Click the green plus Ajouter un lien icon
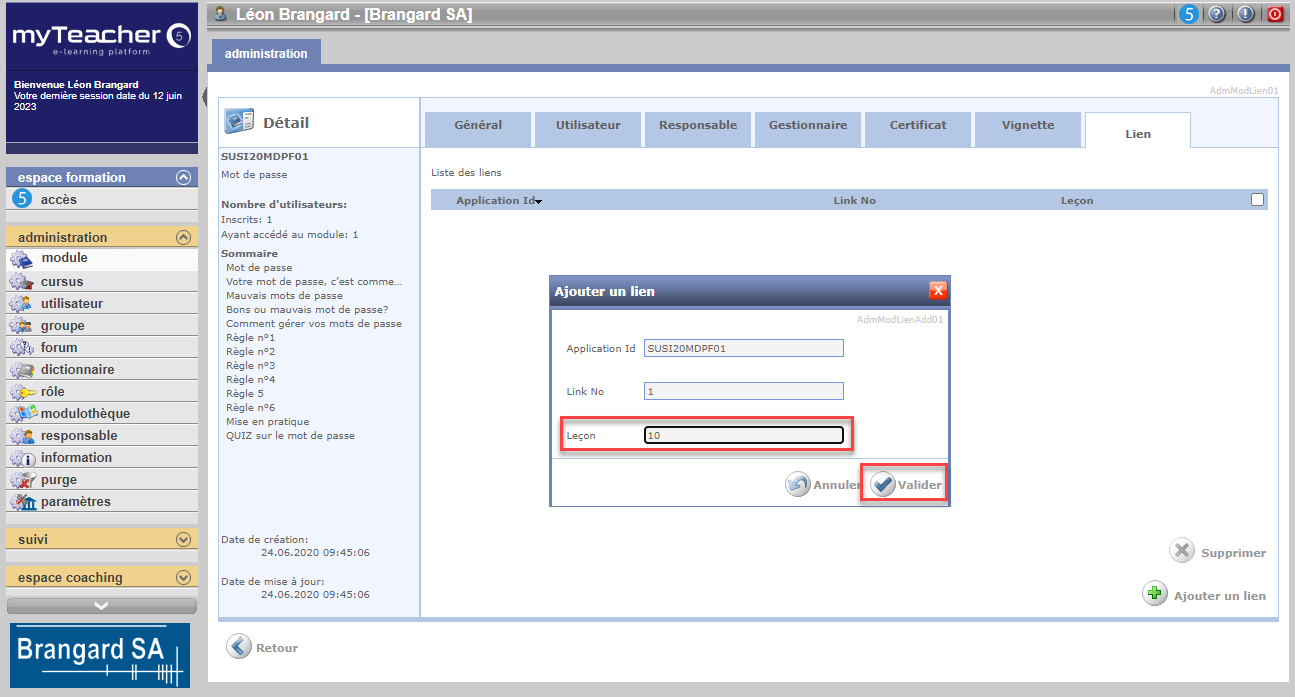The image size is (1295, 697). pos(1155,594)
